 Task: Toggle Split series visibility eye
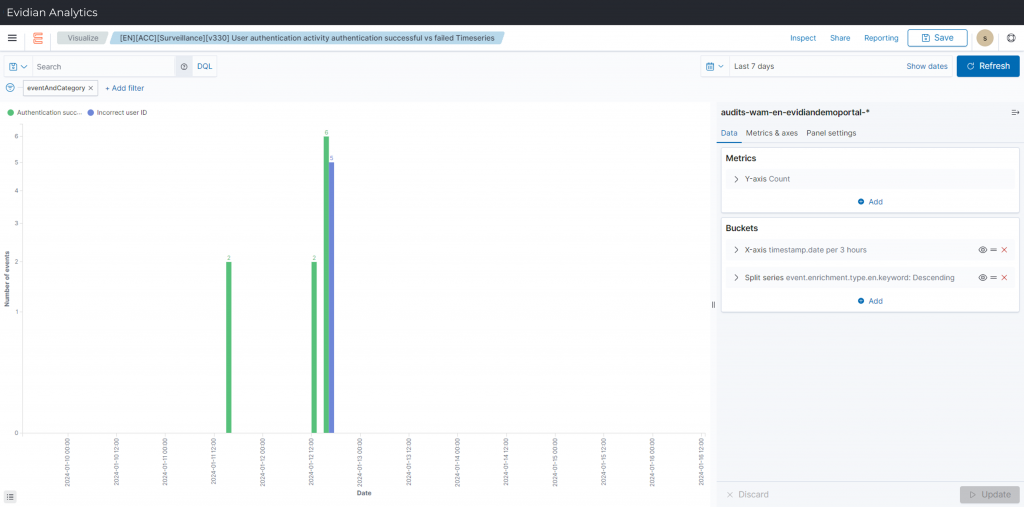pos(982,278)
